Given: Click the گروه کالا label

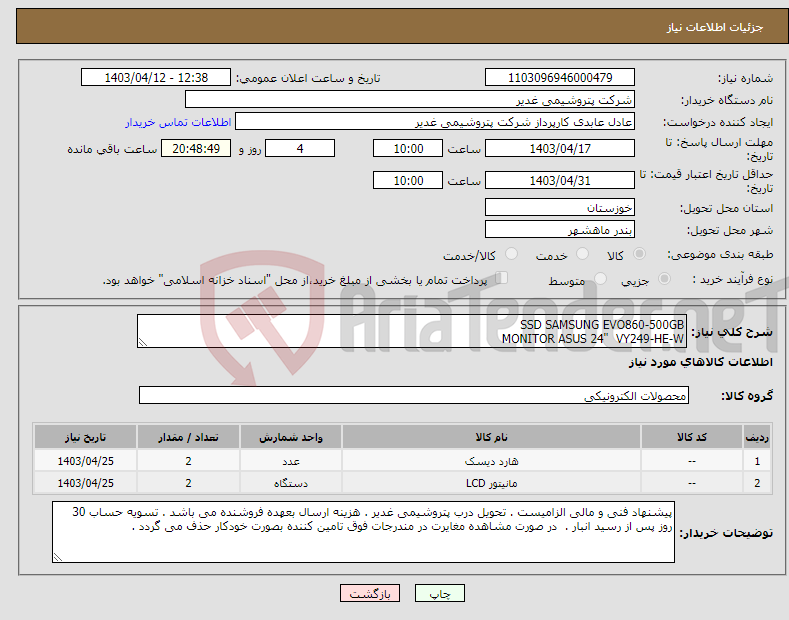Looking at the screenshot, I should (x=747, y=396).
